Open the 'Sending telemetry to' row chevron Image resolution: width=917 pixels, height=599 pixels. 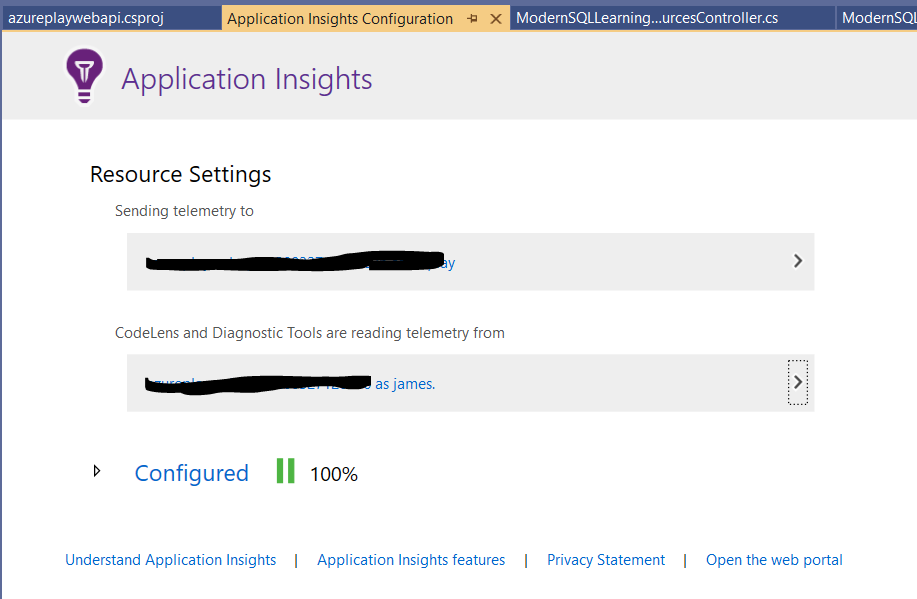point(797,261)
